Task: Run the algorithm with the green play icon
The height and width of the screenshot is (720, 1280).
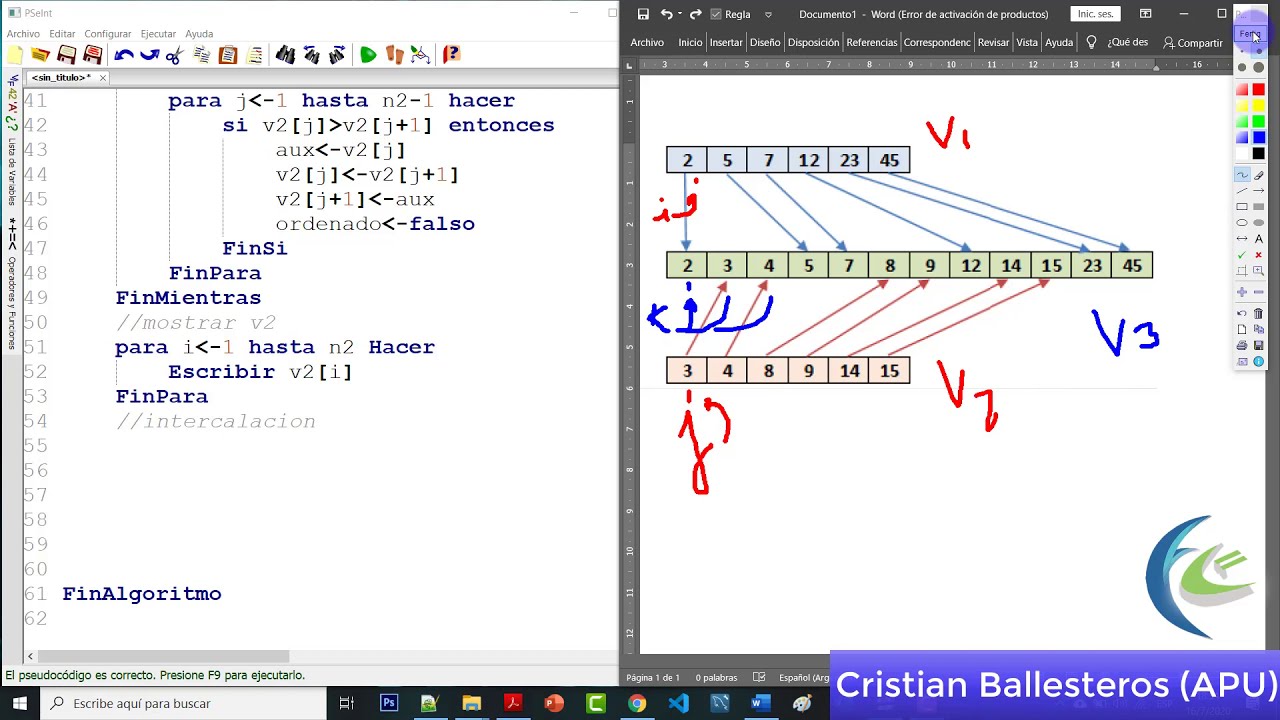Action: tap(368, 55)
